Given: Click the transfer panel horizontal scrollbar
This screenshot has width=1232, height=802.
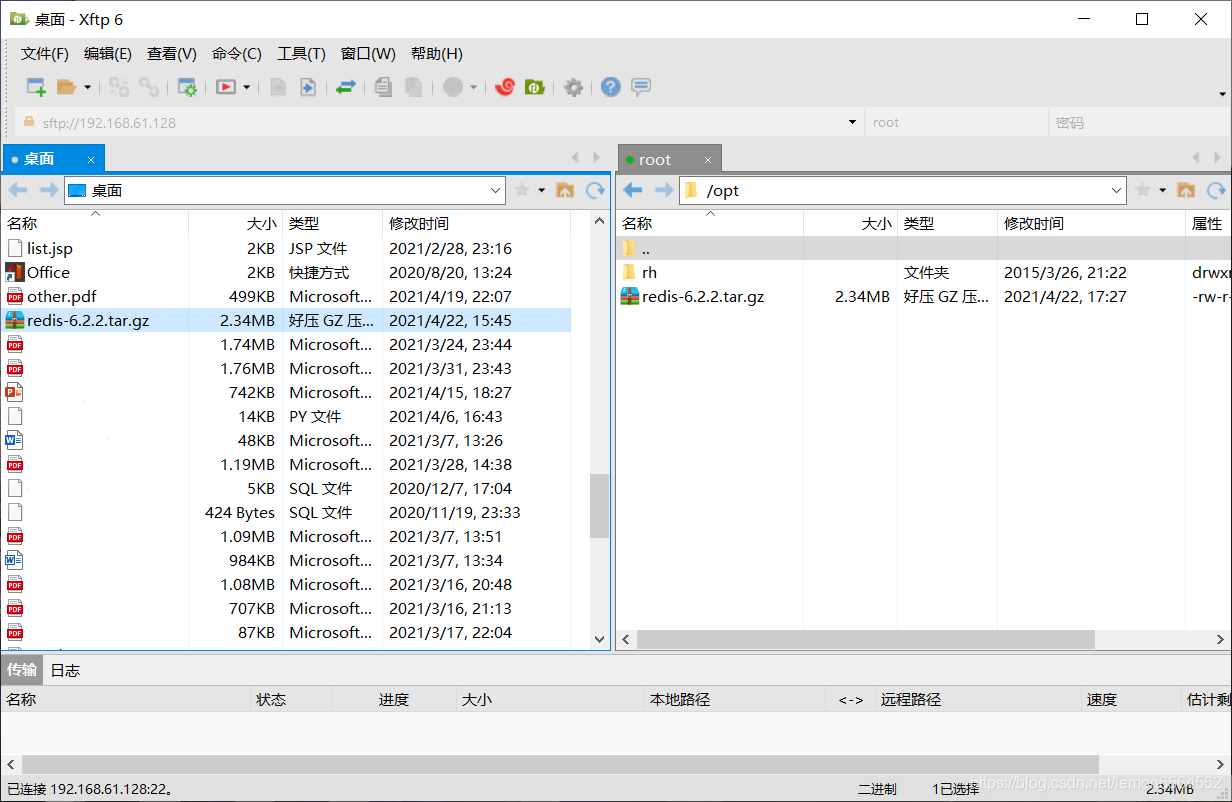Looking at the screenshot, I should point(560,764).
